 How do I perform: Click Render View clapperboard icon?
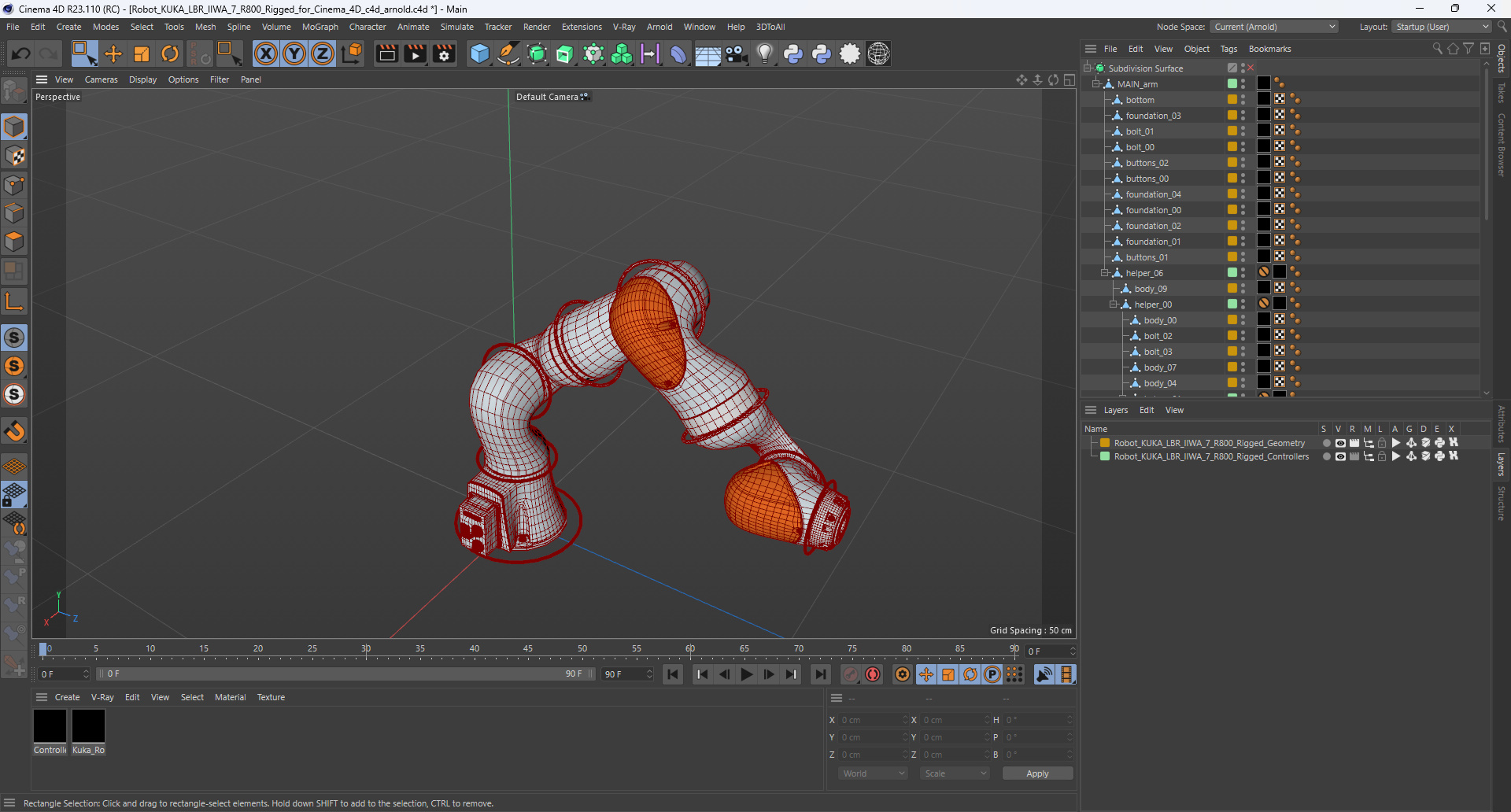coord(386,54)
